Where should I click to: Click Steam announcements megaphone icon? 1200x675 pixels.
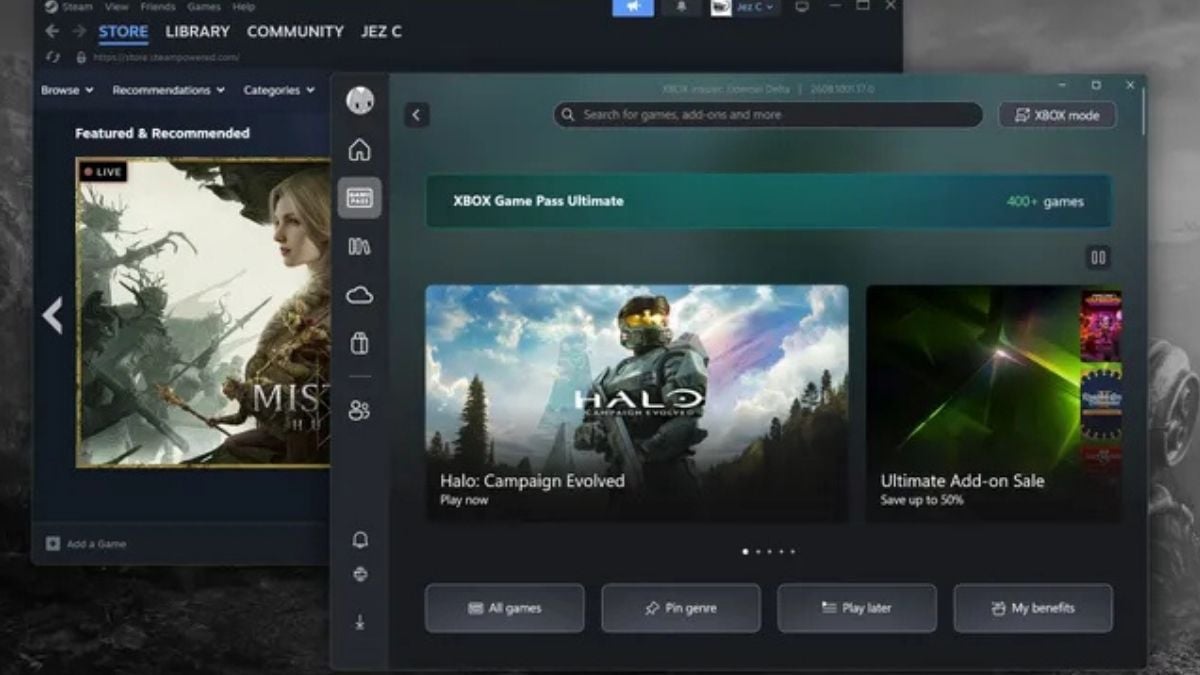(633, 6)
